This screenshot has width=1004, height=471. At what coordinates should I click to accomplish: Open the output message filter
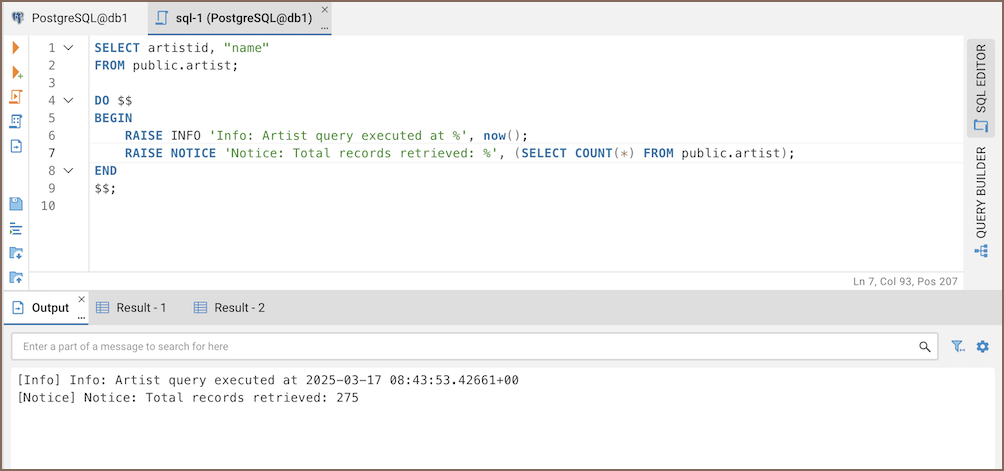tap(958, 347)
